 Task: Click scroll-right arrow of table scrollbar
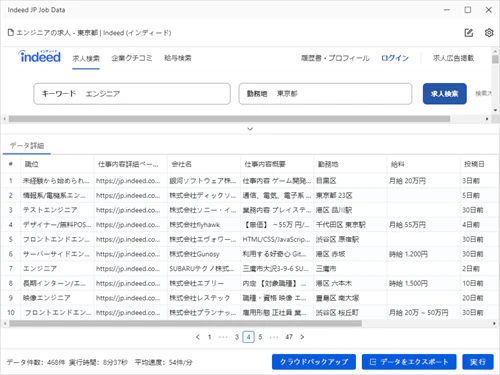click(x=494, y=323)
